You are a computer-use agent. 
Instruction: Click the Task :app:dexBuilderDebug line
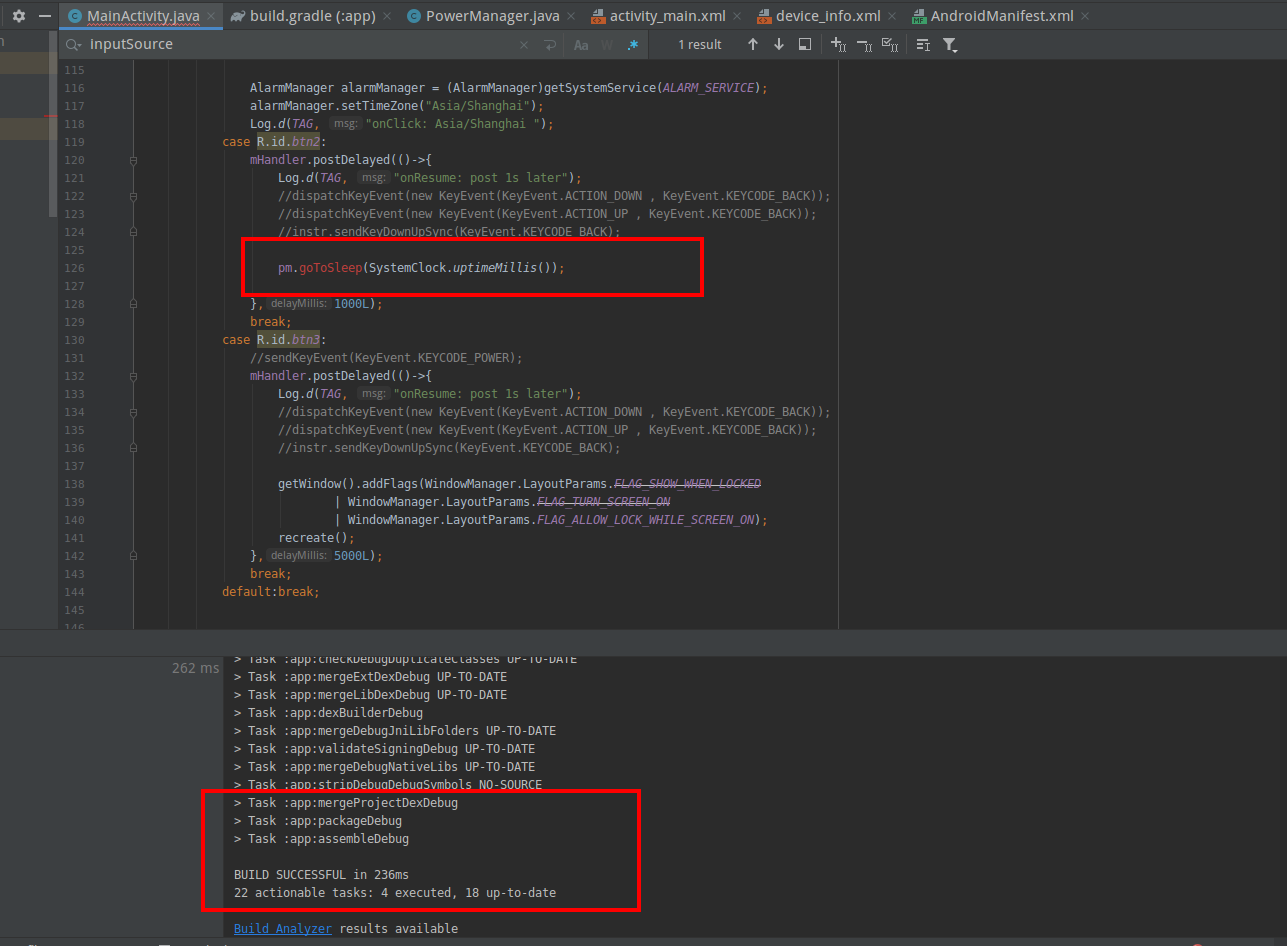tap(328, 713)
